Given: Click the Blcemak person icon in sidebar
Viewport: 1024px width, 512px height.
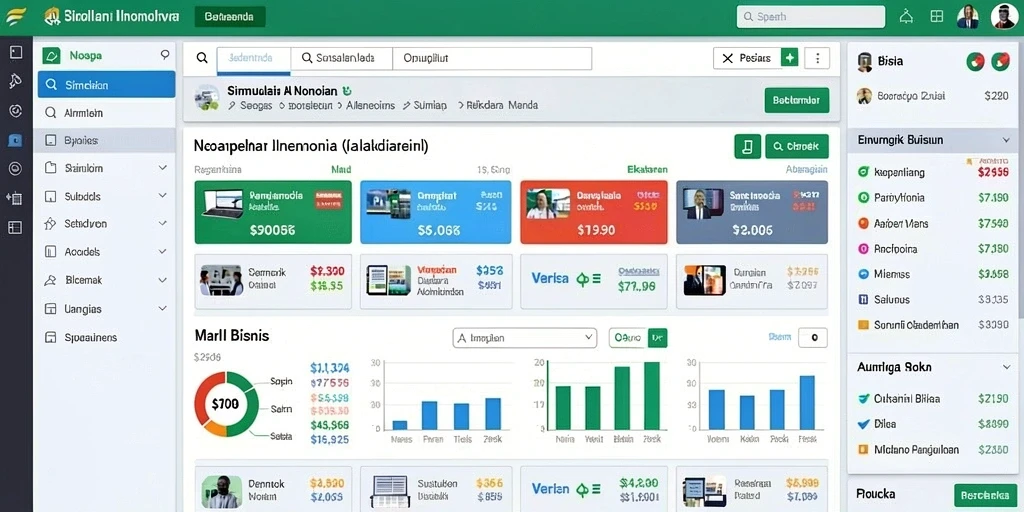Looking at the screenshot, I should 50,280.
